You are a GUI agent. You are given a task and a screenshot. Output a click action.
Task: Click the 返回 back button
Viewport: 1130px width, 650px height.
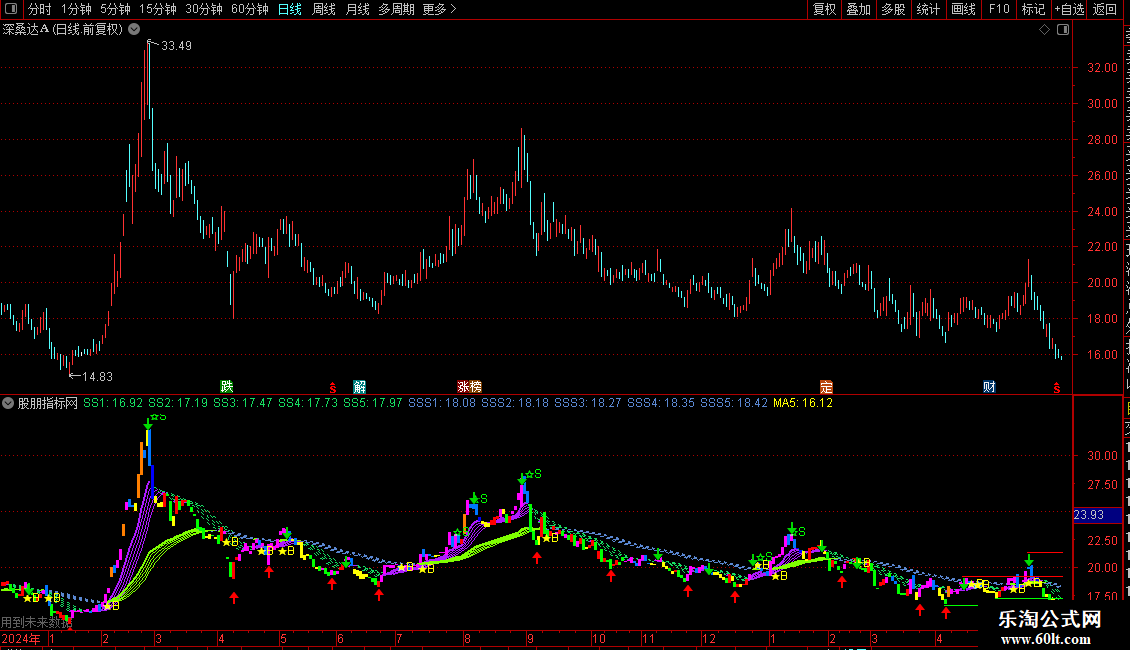pyautogui.click(x=1104, y=9)
